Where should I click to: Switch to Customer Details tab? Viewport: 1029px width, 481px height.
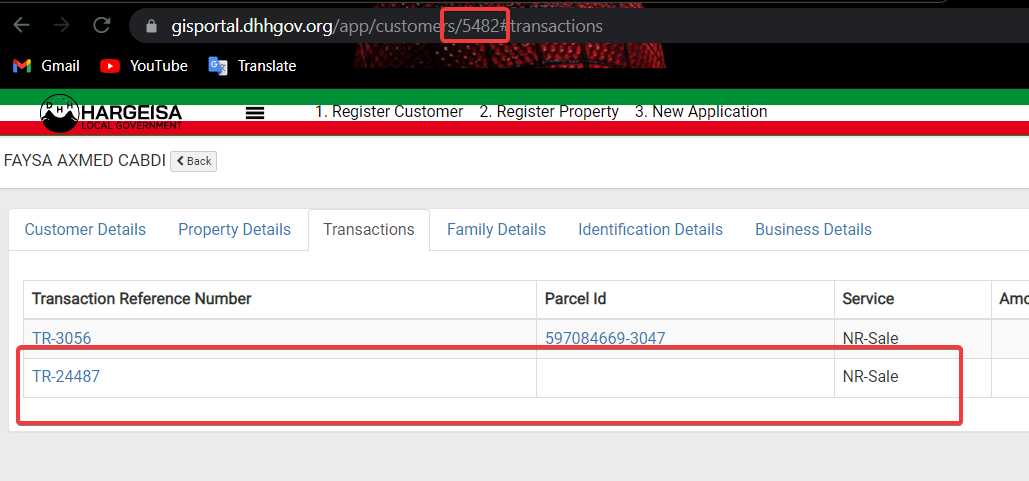coord(85,230)
